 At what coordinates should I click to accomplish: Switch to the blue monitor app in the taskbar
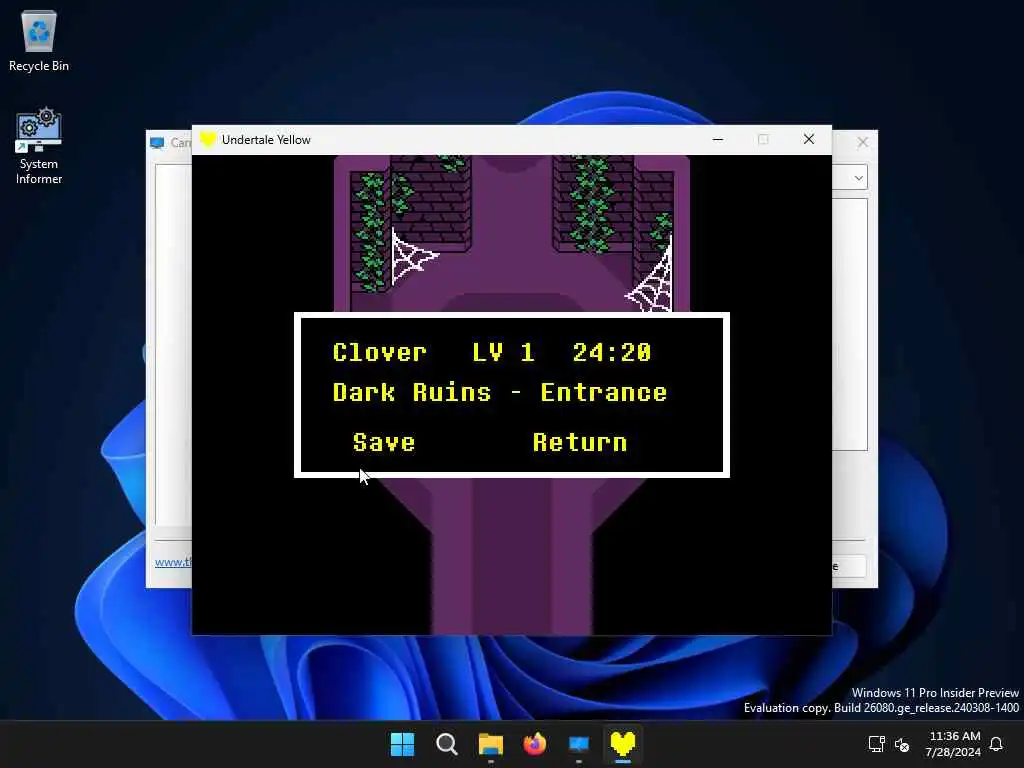click(579, 744)
